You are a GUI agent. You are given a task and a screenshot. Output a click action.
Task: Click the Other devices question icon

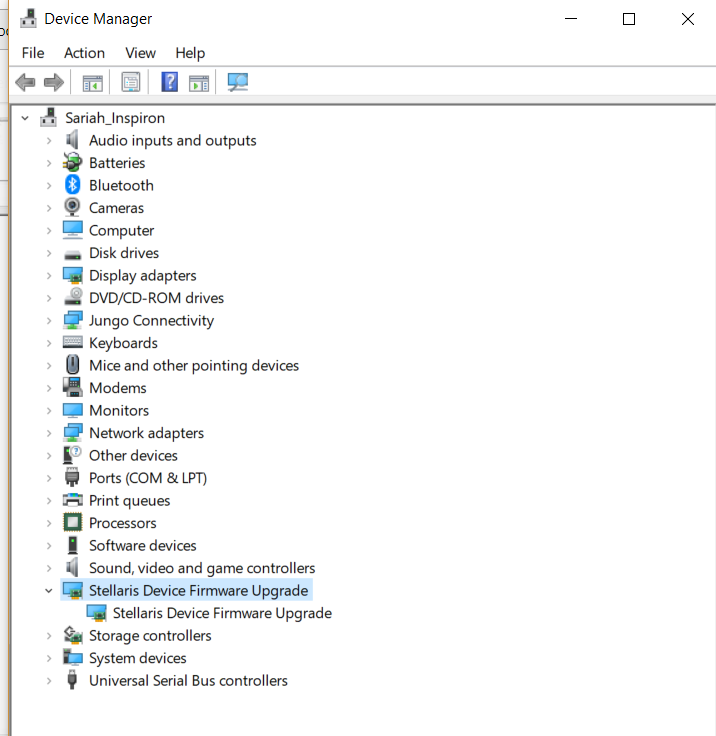point(72,455)
